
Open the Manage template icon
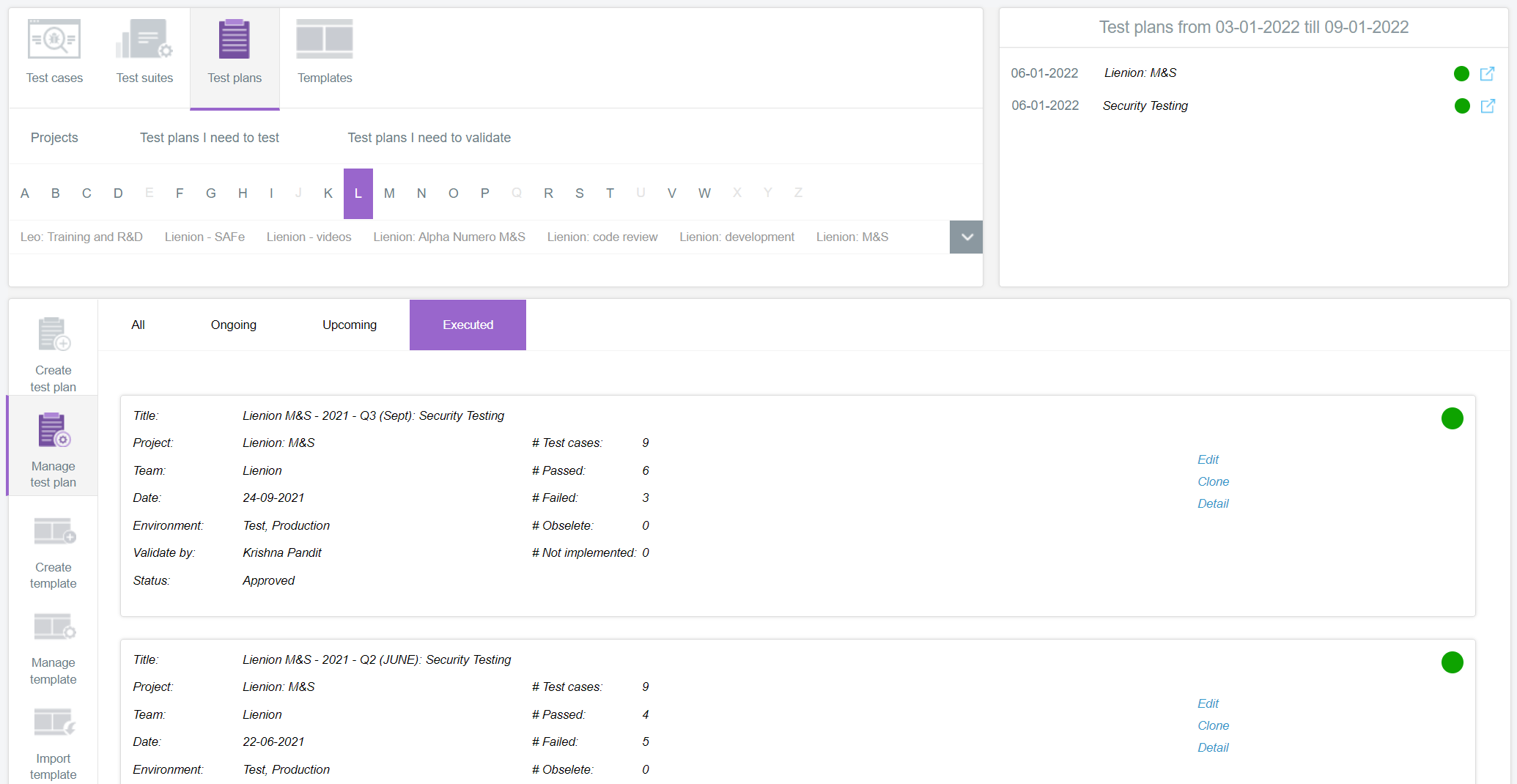tap(53, 628)
